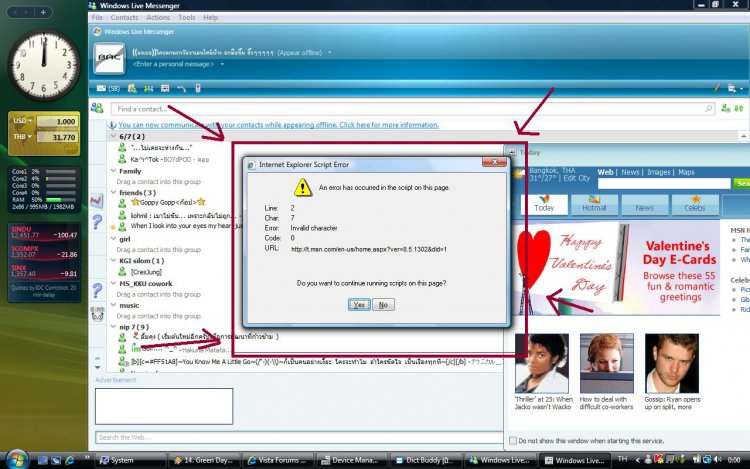Click the Edit City link
This screenshot has width=750, height=469.
576,178
